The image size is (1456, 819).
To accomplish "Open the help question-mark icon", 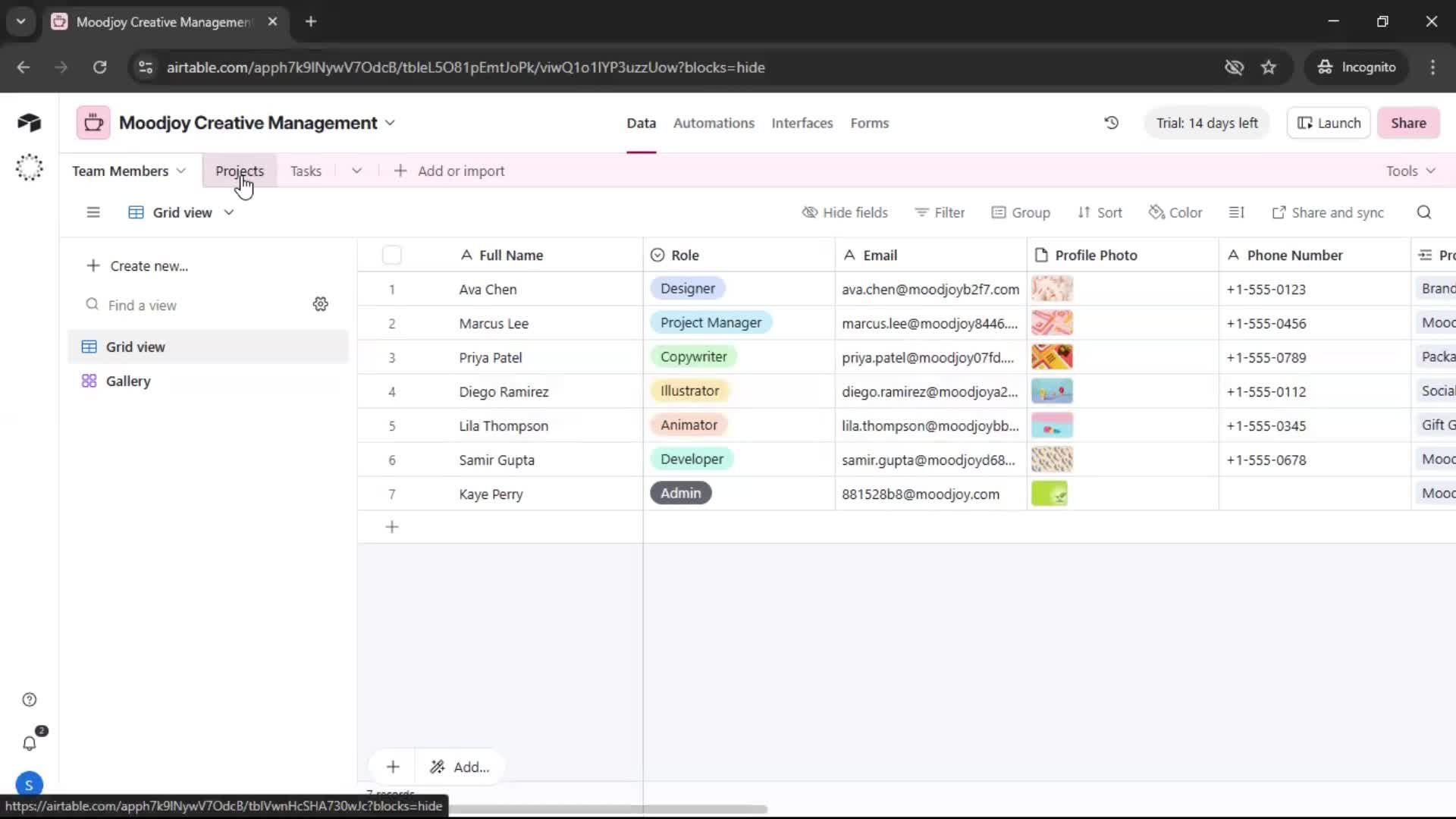I will coord(29,699).
